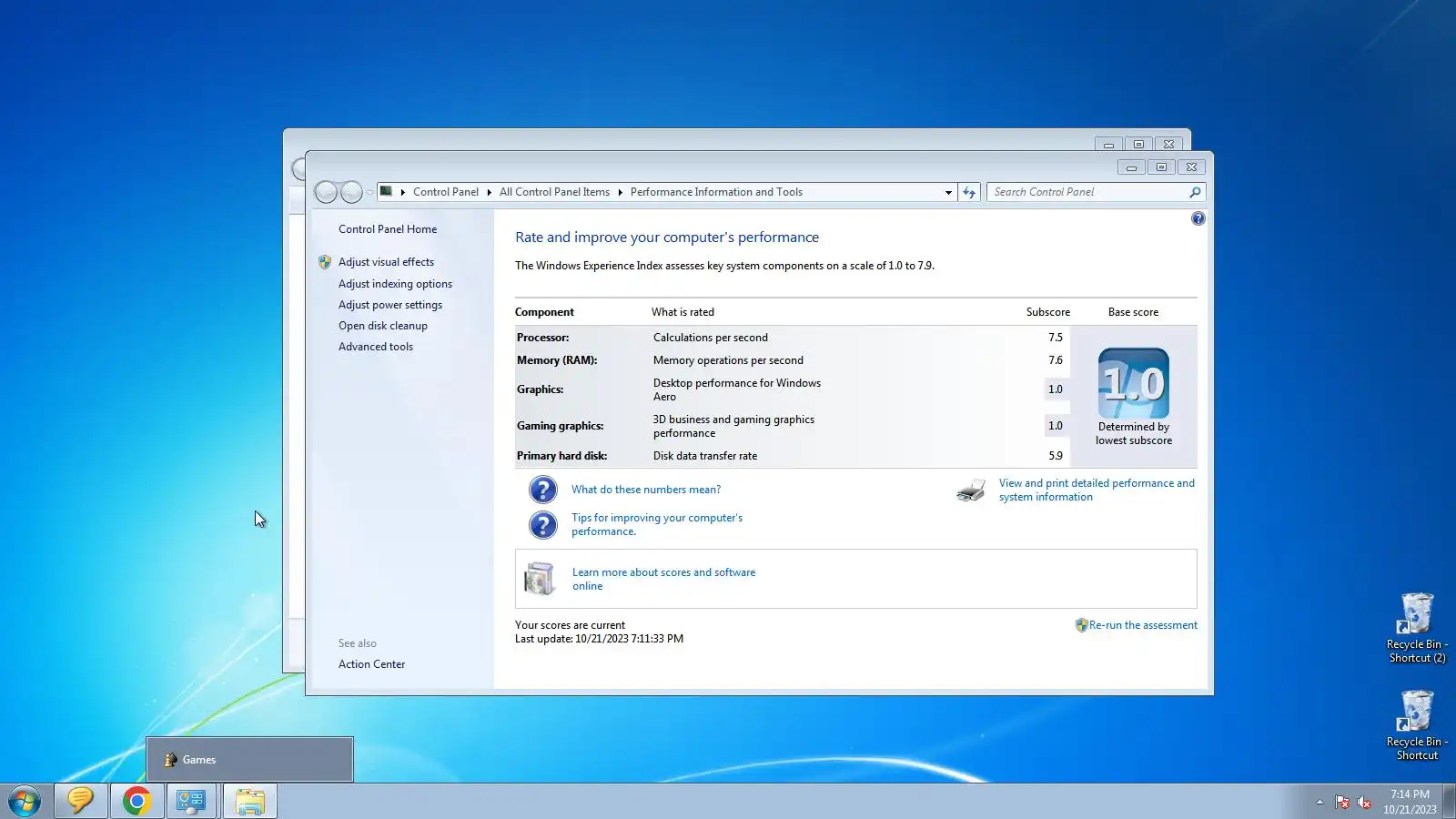Screen dimensions: 1456x819
Task: Open Control Panel Home
Action: (388, 229)
